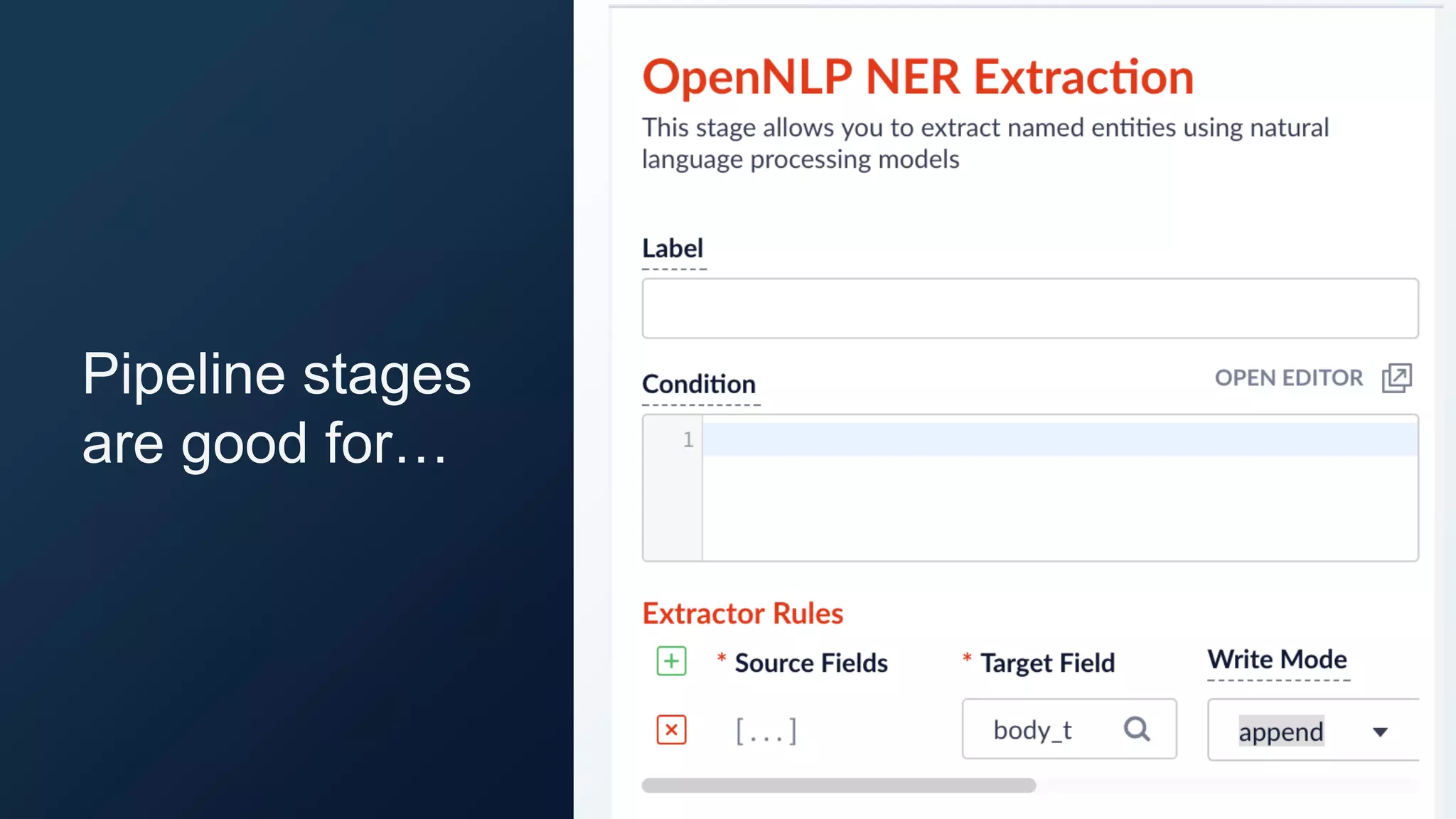The image size is (1456, 819).
Task: Click the Label field caption
Action: point(673,248)
